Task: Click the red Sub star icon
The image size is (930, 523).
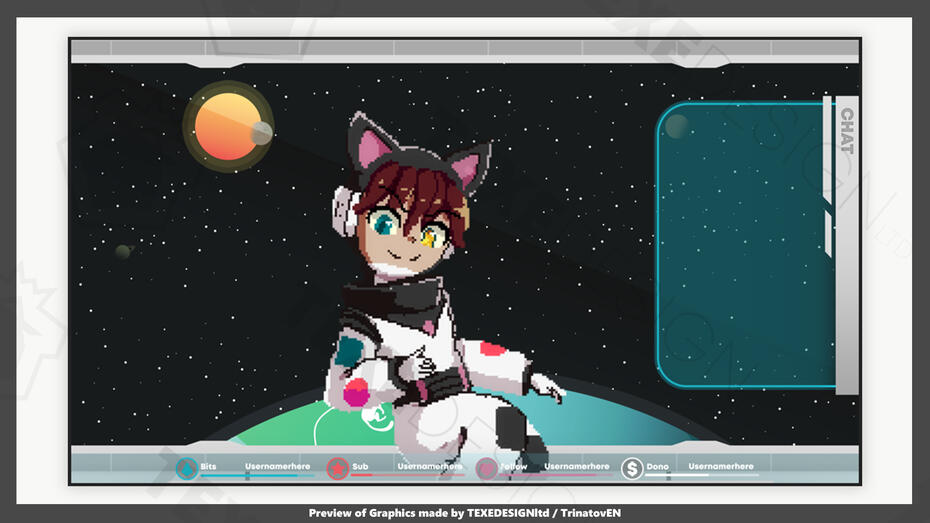Action: tap(338, 468)
